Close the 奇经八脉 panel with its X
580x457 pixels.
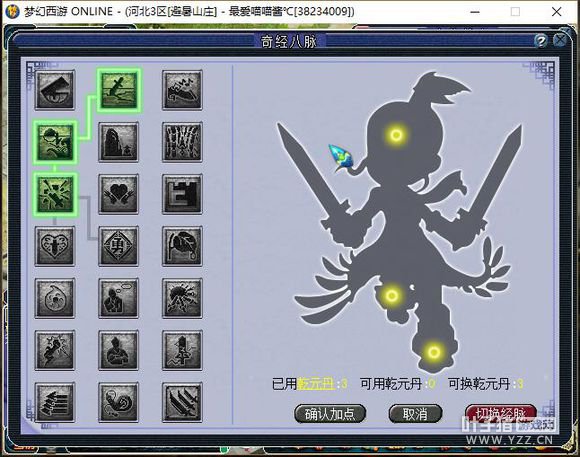tap(560, 40)
